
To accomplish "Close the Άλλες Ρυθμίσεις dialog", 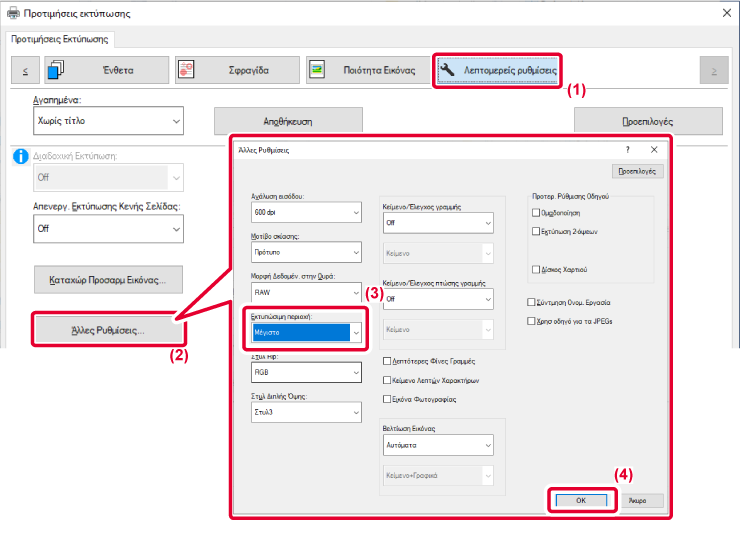I will pyautogui.click(x=654, y=150).
